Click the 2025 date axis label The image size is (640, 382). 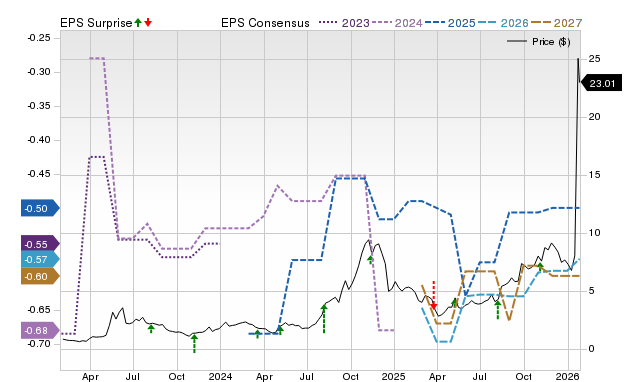pos(394,376)
